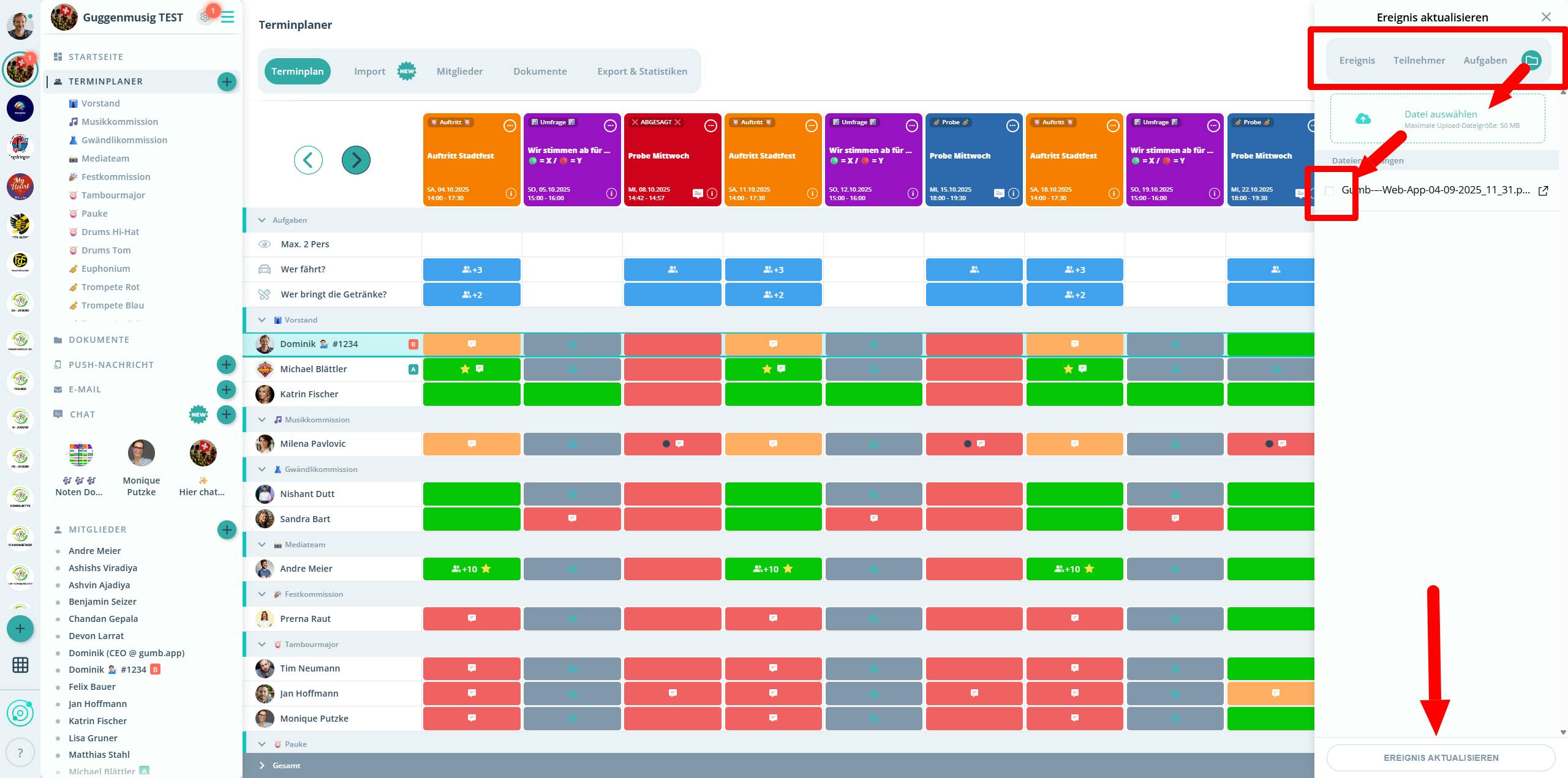Tick the checkbox beside the Gumb Web-App file
The height and width of the screenshot is (778, 1568).
tap(1329, 191)
